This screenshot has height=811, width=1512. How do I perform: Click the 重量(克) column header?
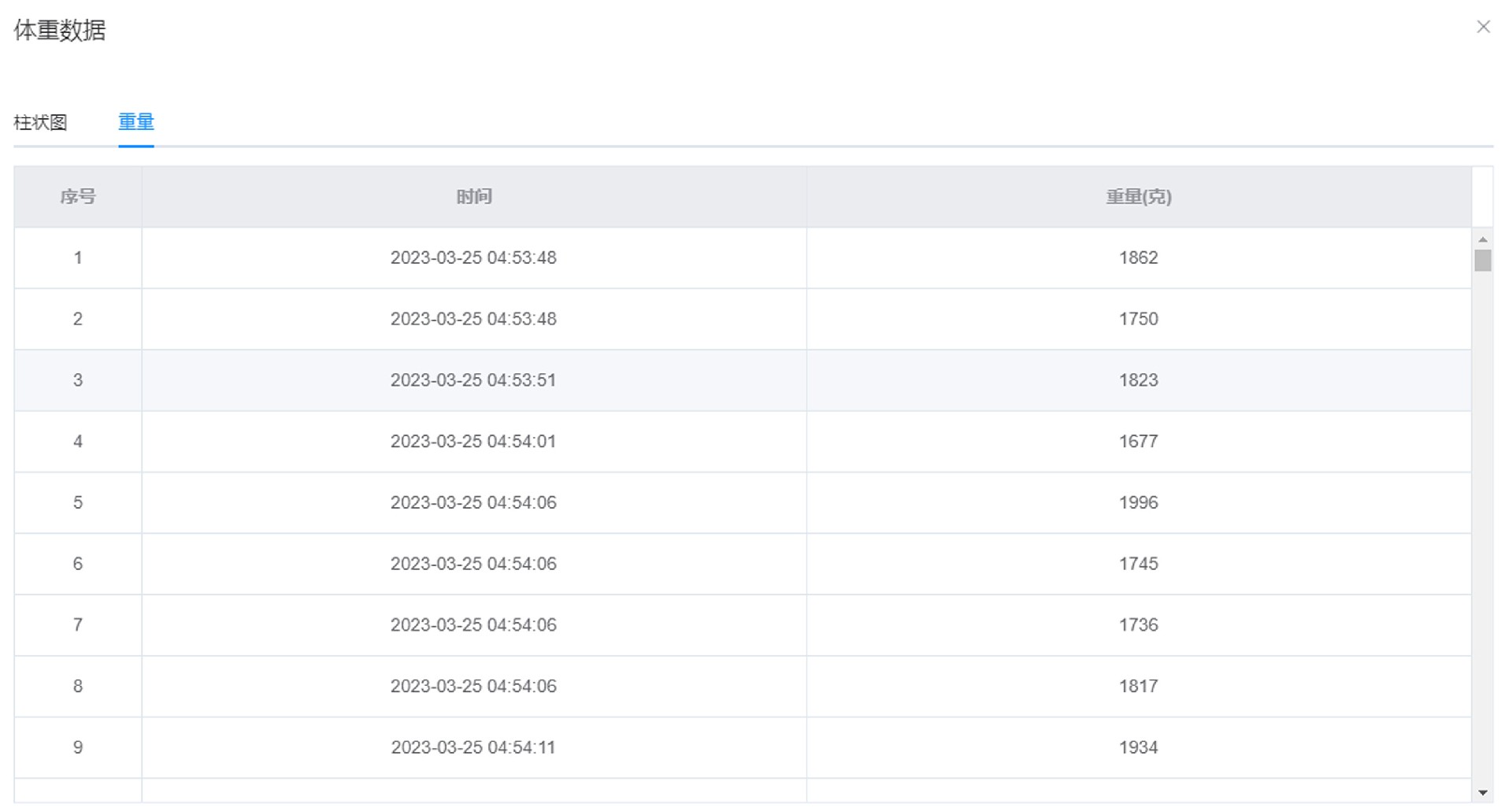point(1139,197)
